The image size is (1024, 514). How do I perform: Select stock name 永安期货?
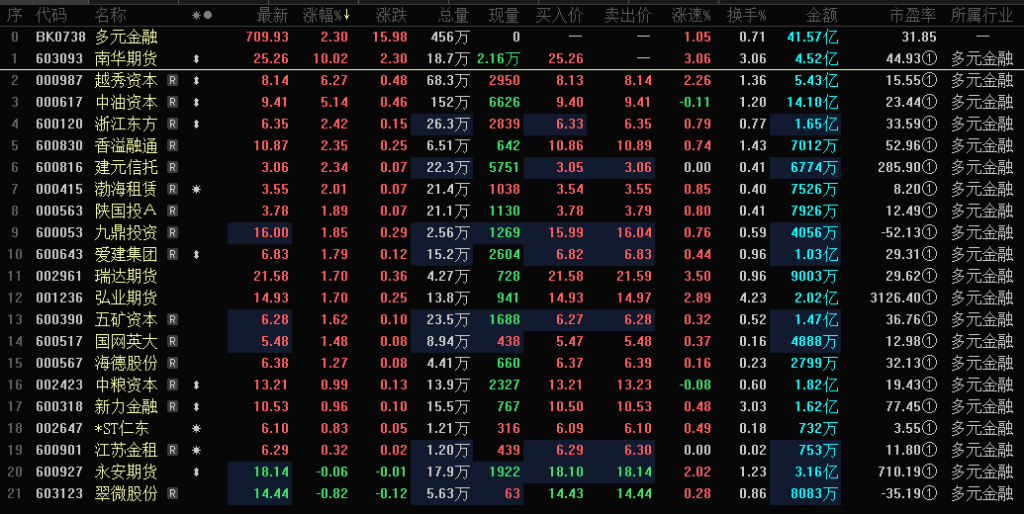pos(126,472)
